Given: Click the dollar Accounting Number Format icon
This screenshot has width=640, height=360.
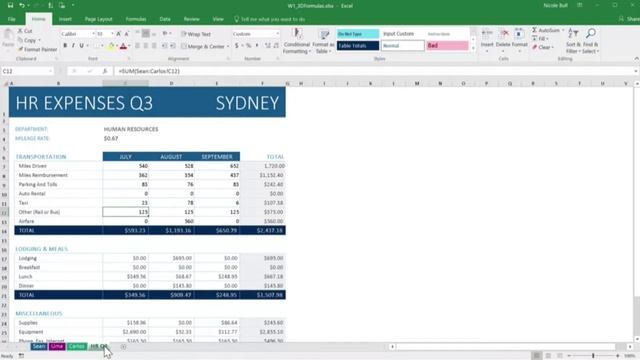Looking at the screenshot, I should click(x=236, y=46).
